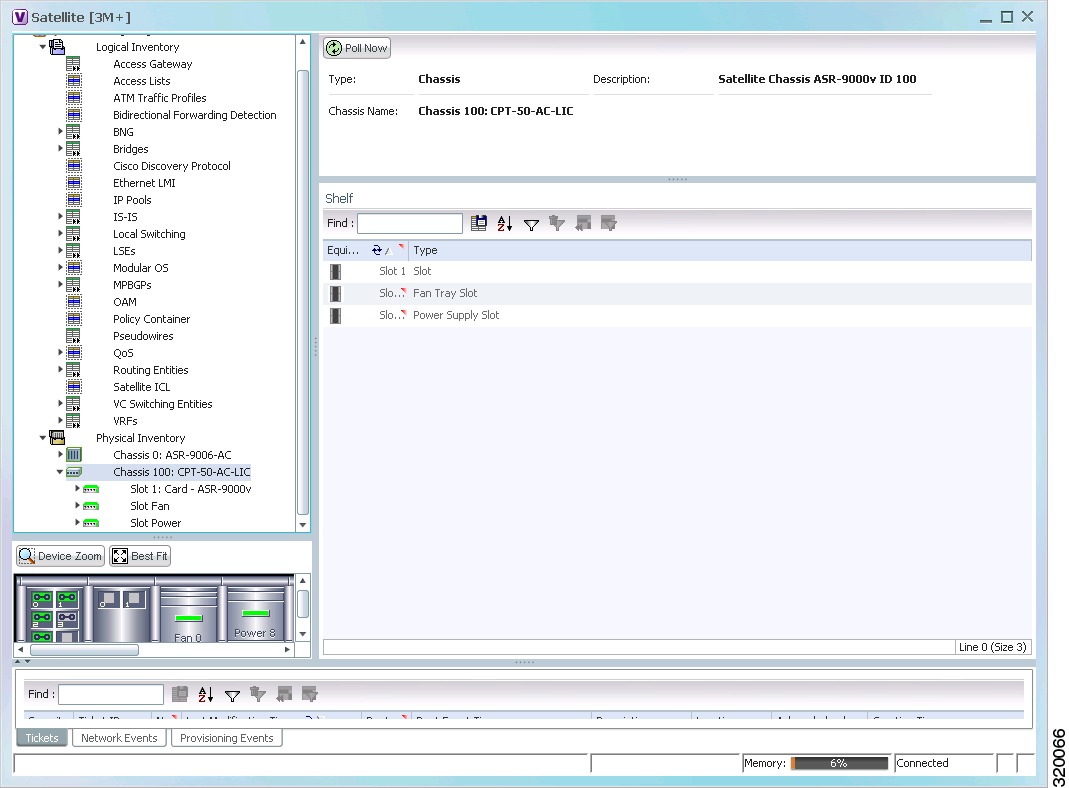Click the Access Gateway table icon
1069x788 pixels.
pyautogui.click(x=74, y=64)
